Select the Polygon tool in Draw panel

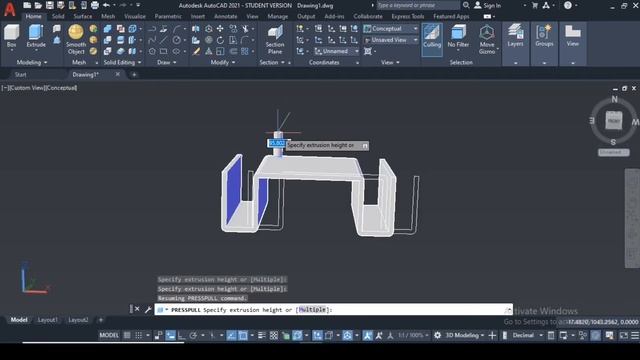pyautogui.click(x=152, y=51)
